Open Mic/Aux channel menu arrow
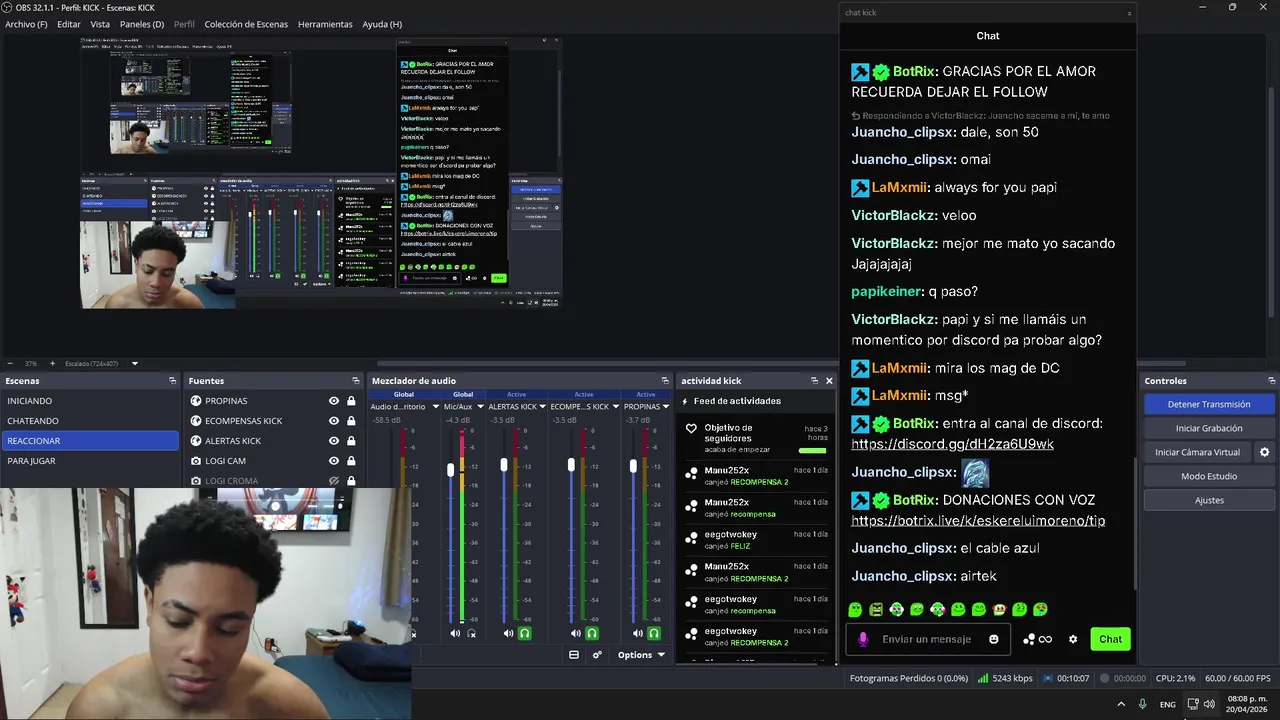1280x720 pixels. click(x=480, y=407)
